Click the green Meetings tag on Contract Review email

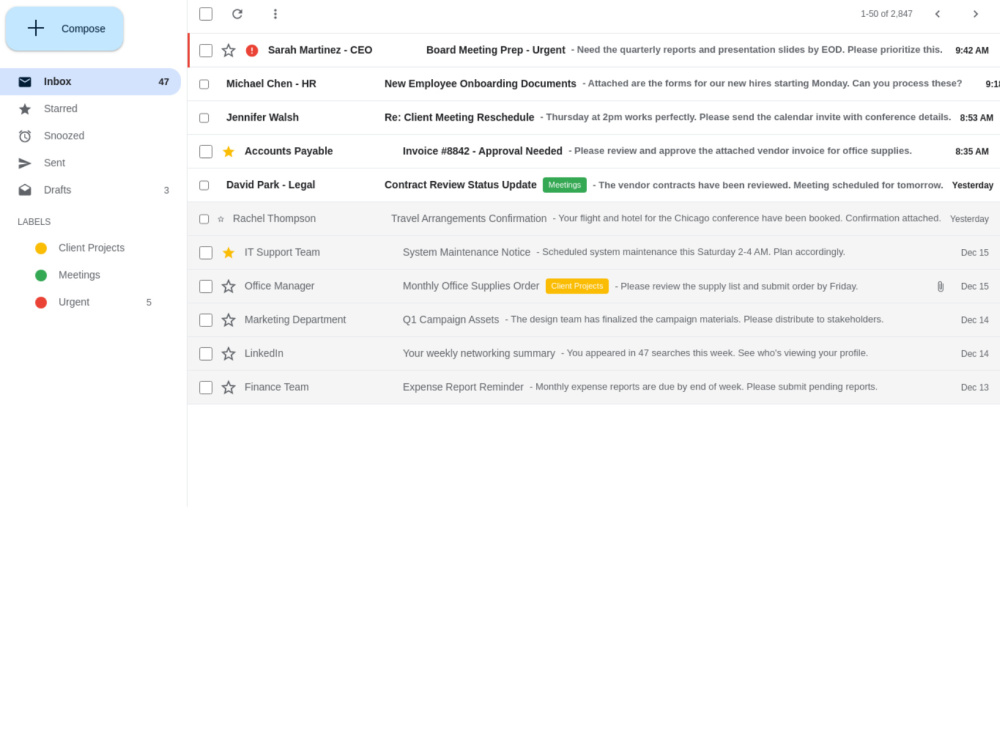click(x=564, y=185)
